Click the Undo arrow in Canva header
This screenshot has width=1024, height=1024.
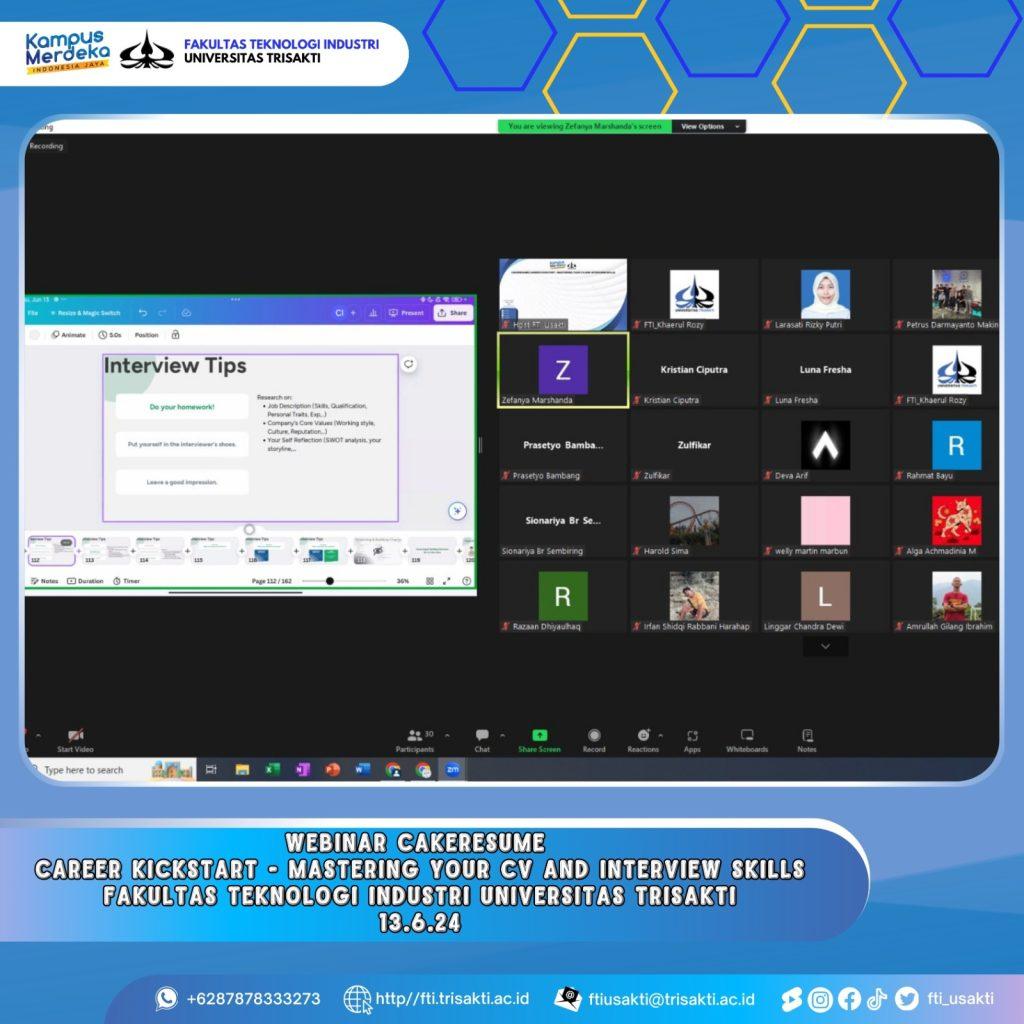point(143,313)
